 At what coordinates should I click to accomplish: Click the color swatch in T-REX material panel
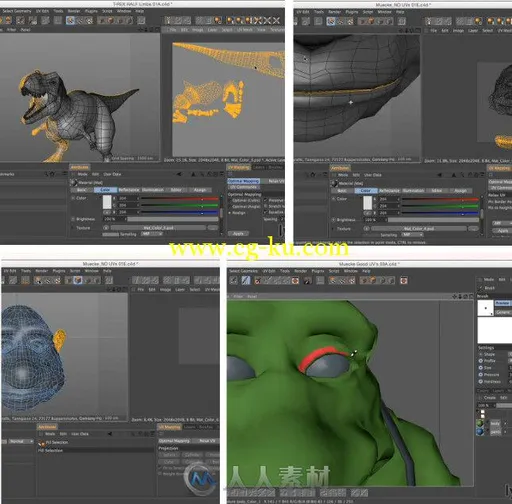pos(107,202)
